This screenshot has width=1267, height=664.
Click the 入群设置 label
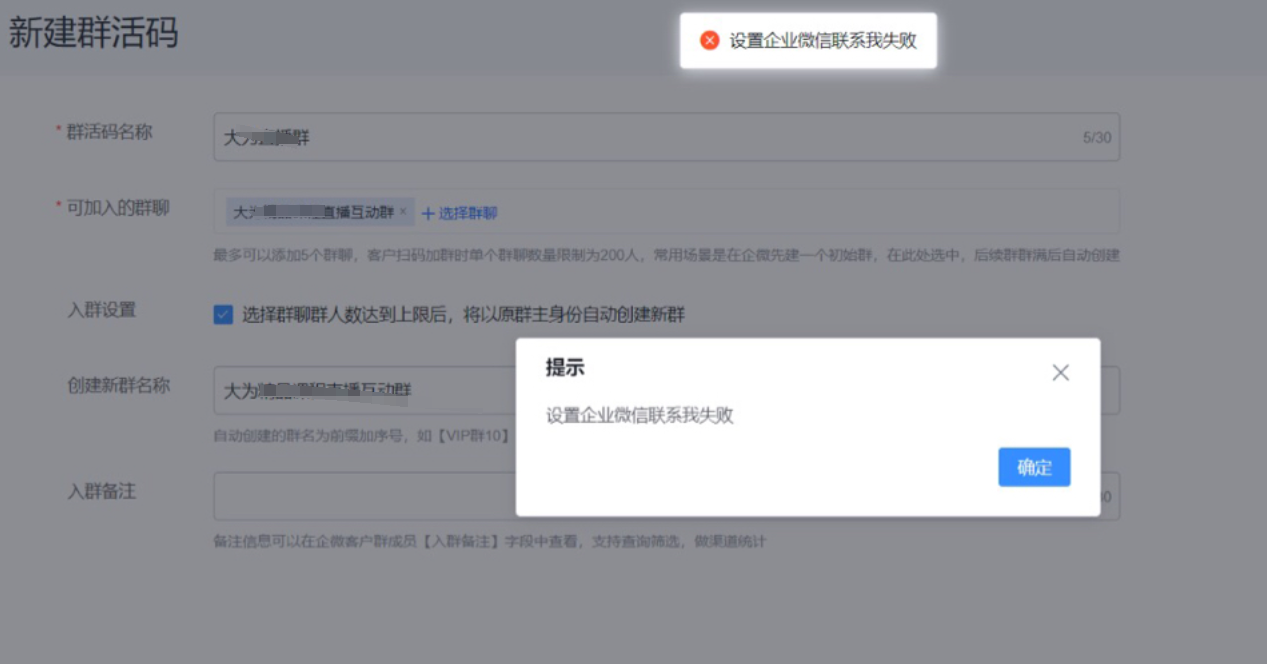101,310
